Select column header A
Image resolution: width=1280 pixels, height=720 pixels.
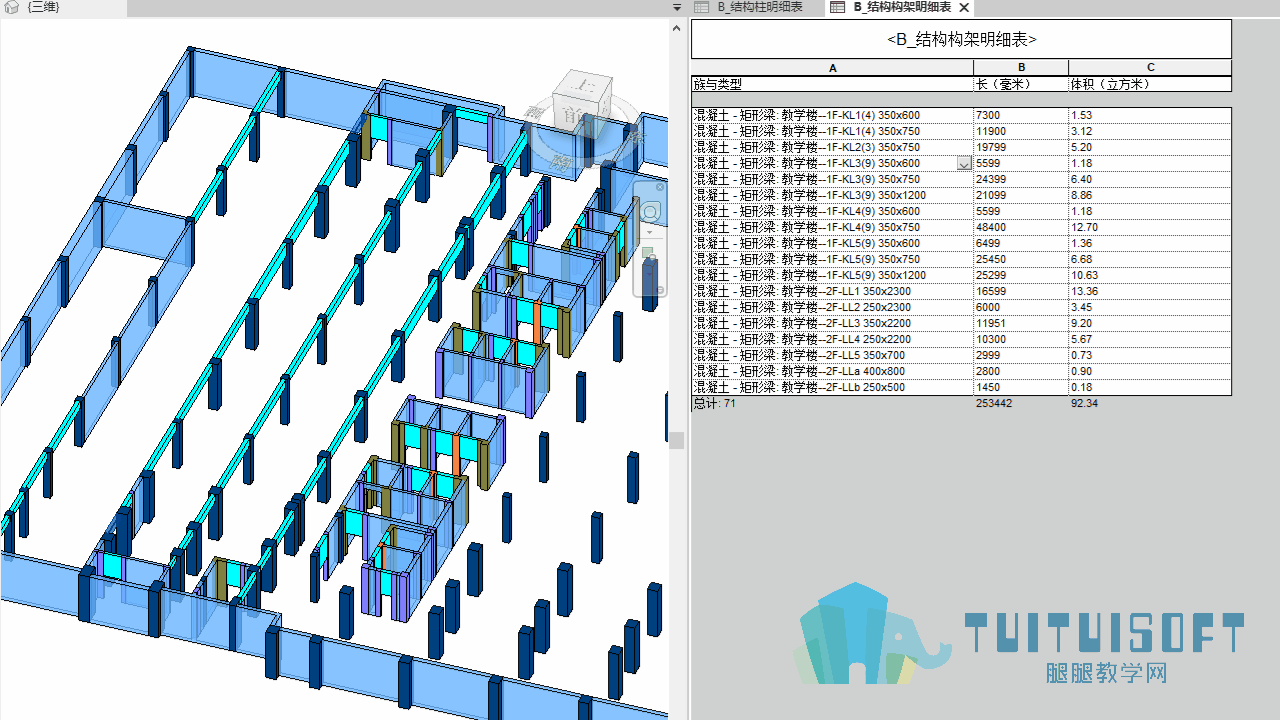click(833, 68)
